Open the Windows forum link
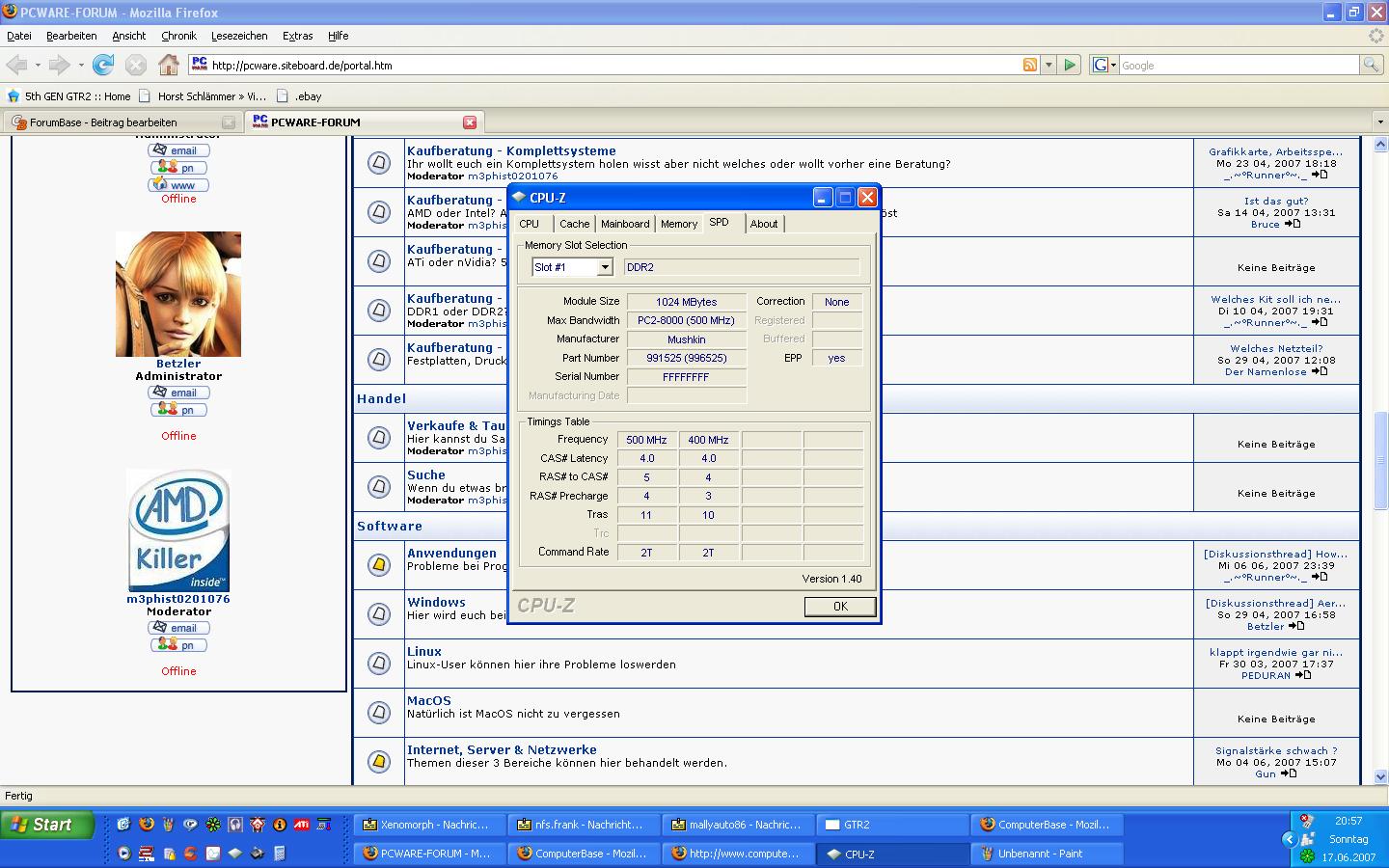Image resolution: width=1389 pixels, height=868 pixels. [x=436, y=602]
